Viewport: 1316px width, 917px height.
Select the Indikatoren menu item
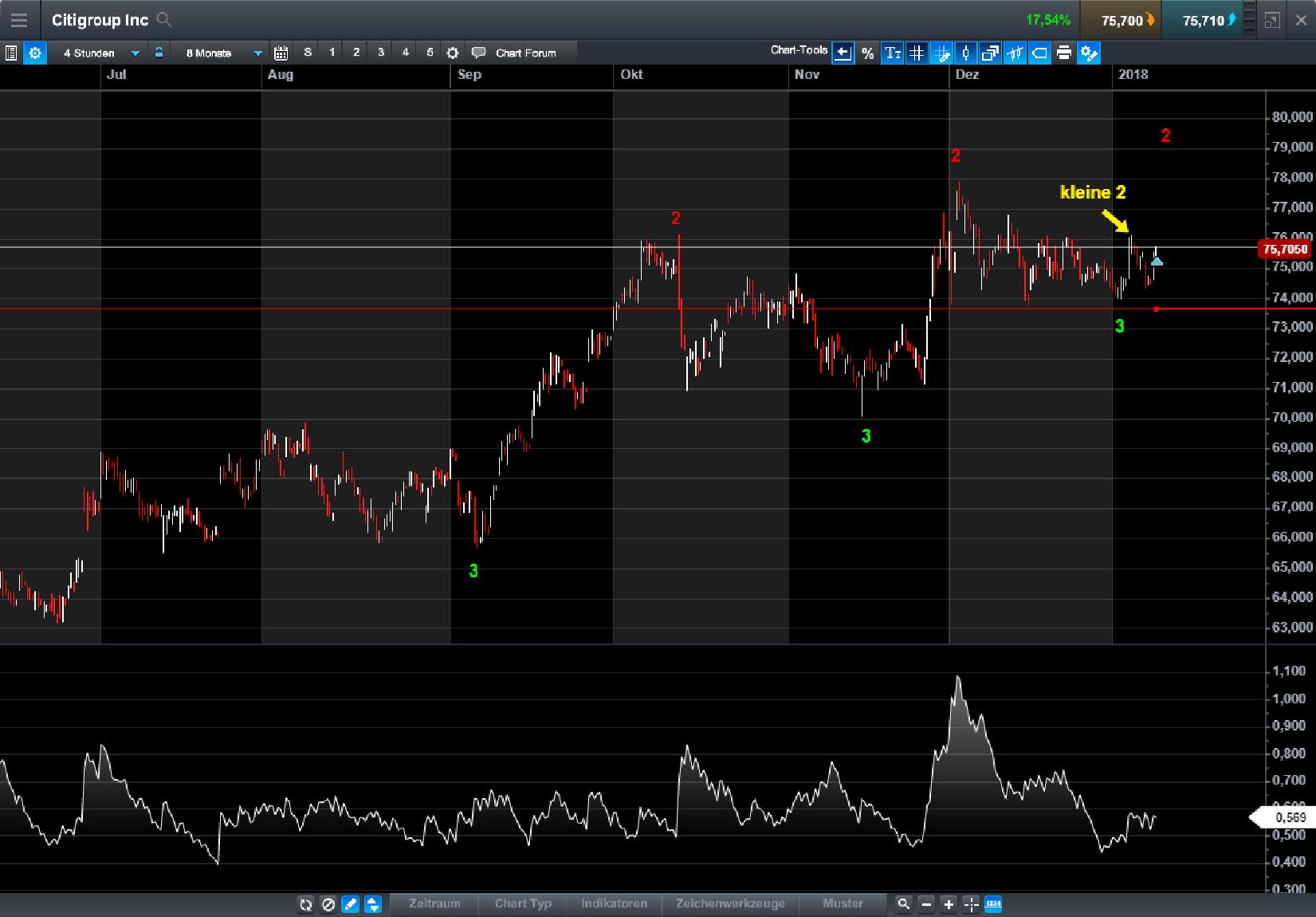(x=614, y=904)
